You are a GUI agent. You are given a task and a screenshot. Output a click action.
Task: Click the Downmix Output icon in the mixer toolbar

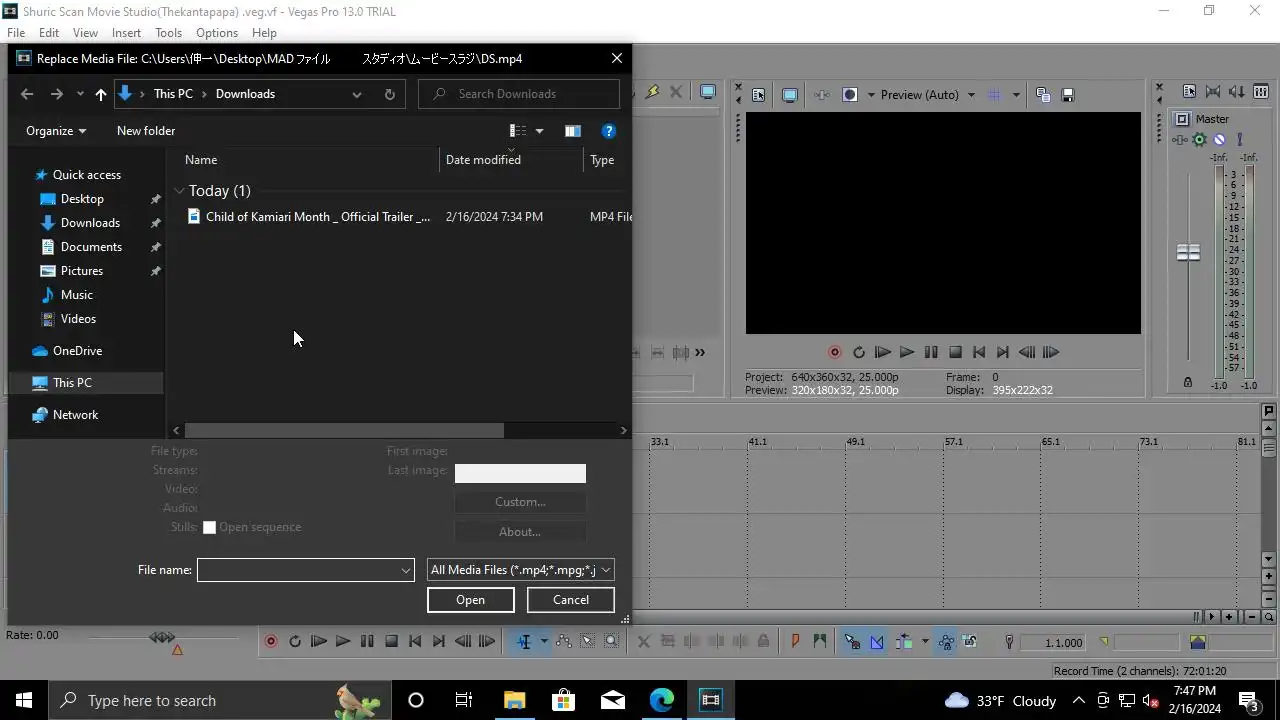pyautogui.click(x=1213, y=92)
